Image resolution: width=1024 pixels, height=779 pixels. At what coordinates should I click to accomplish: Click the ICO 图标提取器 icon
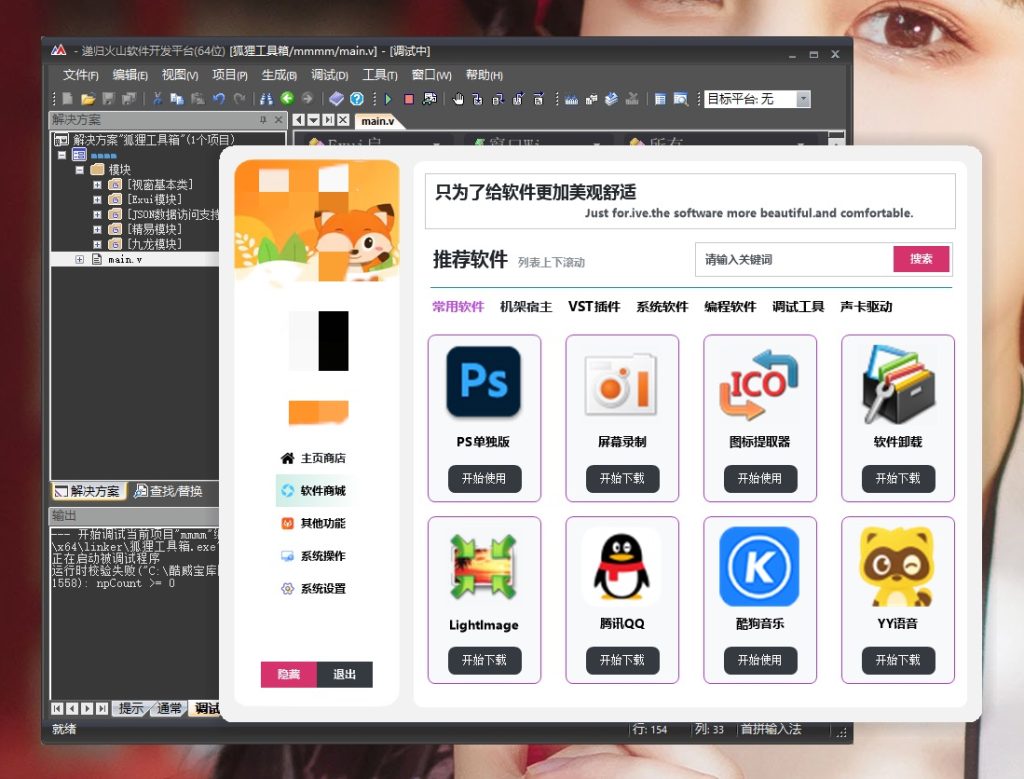point(759,384)
